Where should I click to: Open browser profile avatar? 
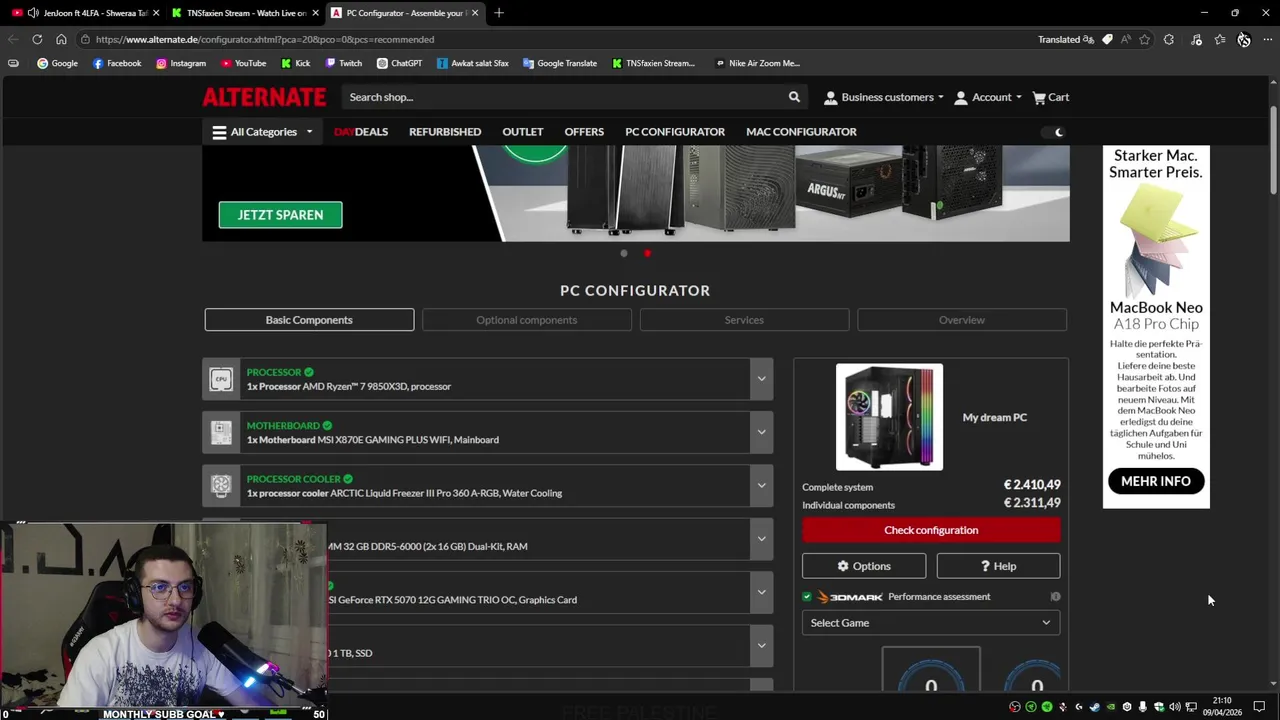coord(1244,39)
